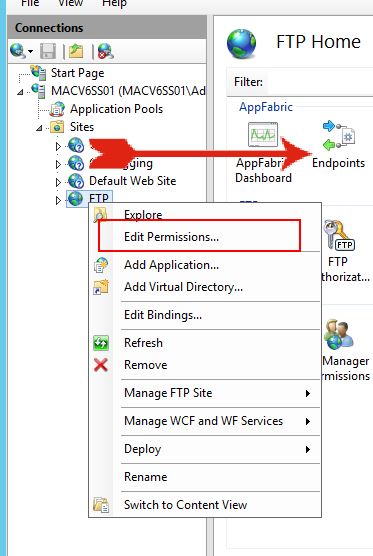Click the delete connection globe toolbar icon
373x556 pixels.
point(105,51)
